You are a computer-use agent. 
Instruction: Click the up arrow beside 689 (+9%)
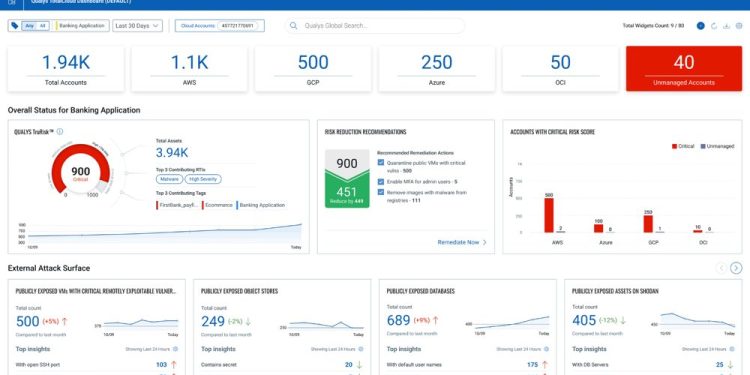(x=435, y=320)
